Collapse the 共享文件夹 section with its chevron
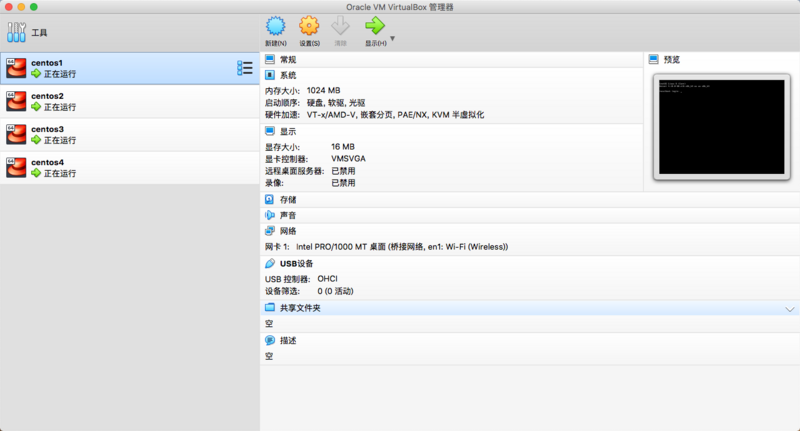Viewport: 800px width, 431px height. [x=790, y=309]
